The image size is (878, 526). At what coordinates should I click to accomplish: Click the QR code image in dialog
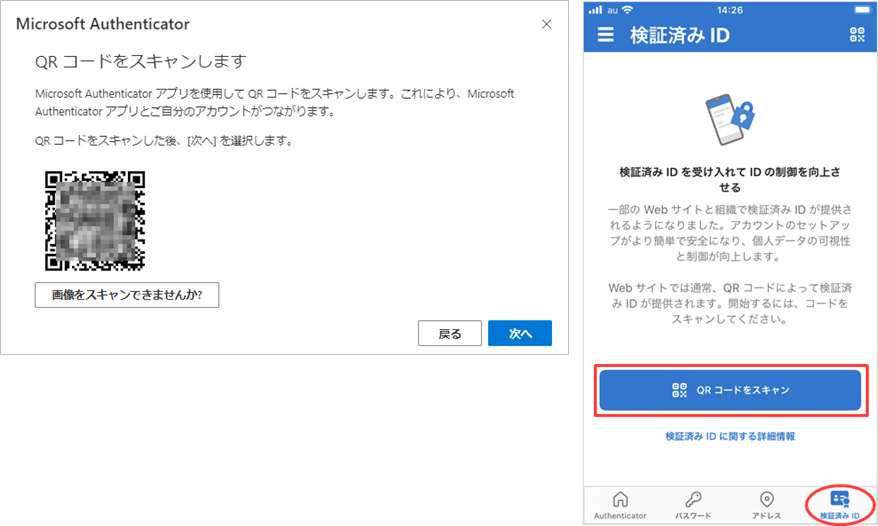tap(95, 221)
